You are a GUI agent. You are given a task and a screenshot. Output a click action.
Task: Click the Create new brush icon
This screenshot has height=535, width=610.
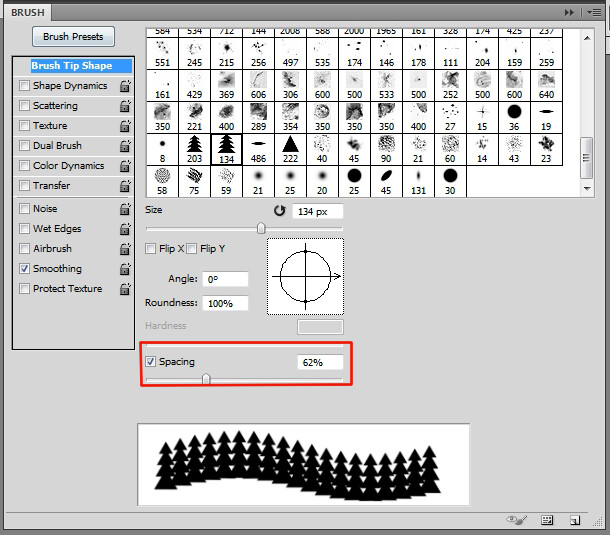tap(575, 520)
